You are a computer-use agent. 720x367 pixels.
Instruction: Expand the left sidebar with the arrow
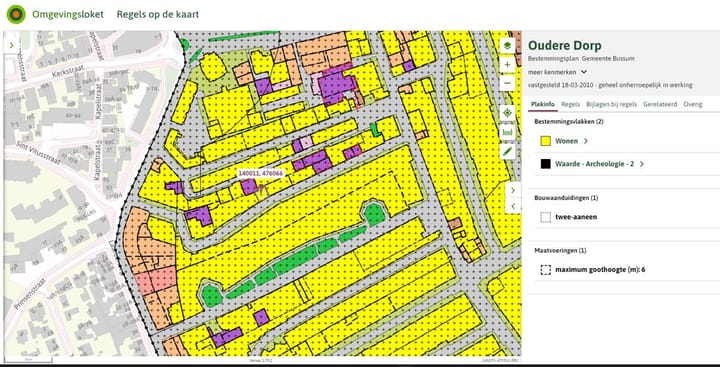pyautogui.click(x=11, y=45)
